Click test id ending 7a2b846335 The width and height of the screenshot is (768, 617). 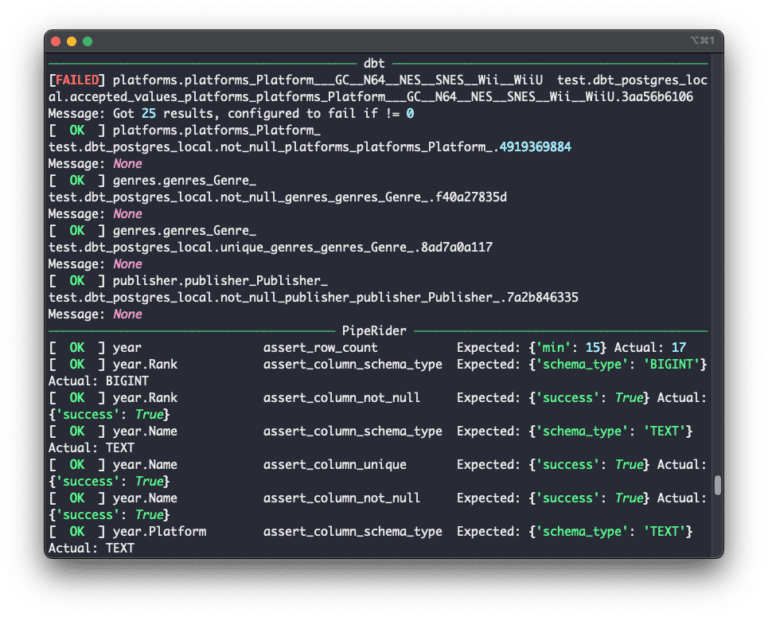point(313,298)
